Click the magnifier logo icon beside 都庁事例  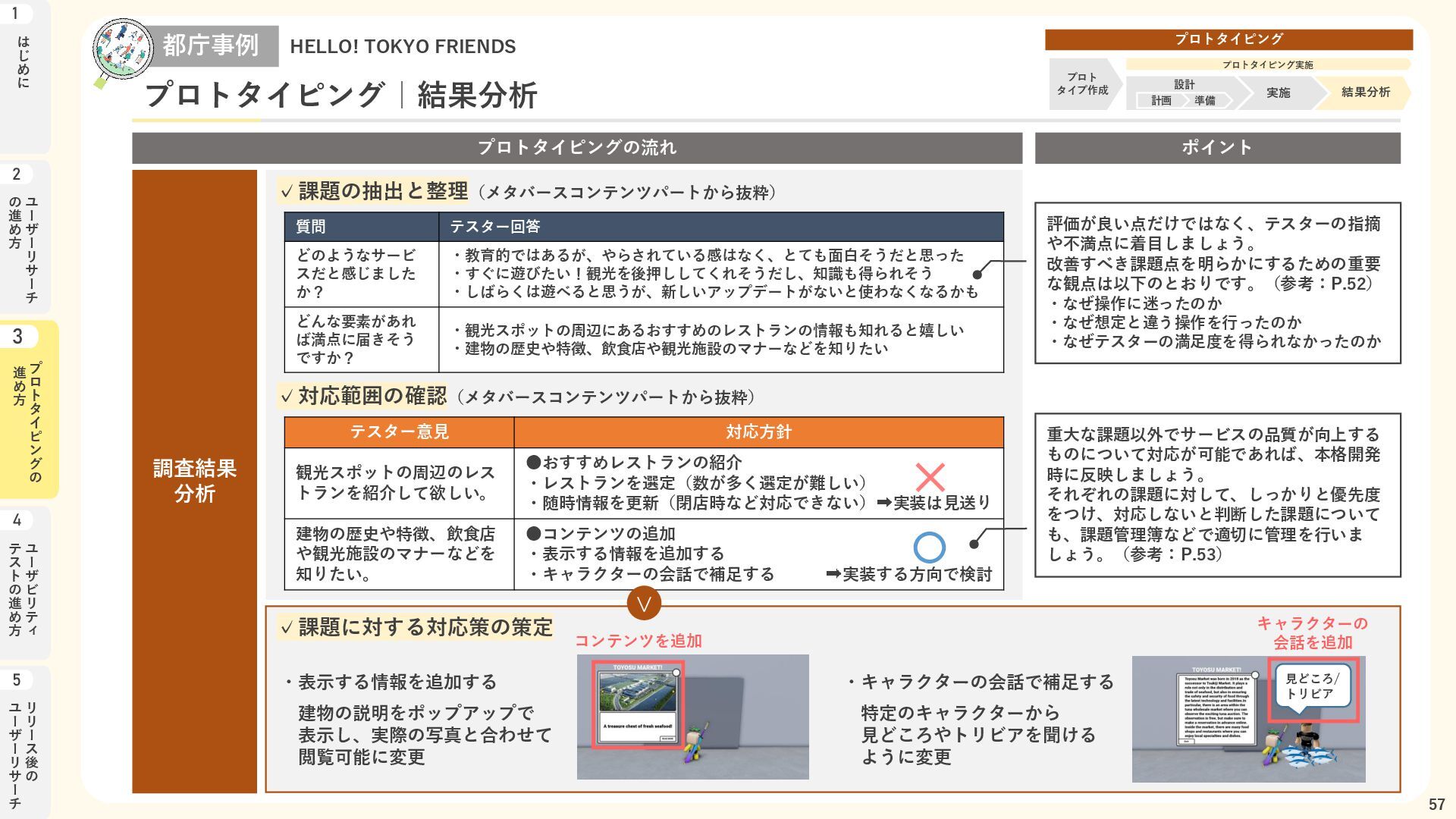pyautogui.click(x=122, y=52)
